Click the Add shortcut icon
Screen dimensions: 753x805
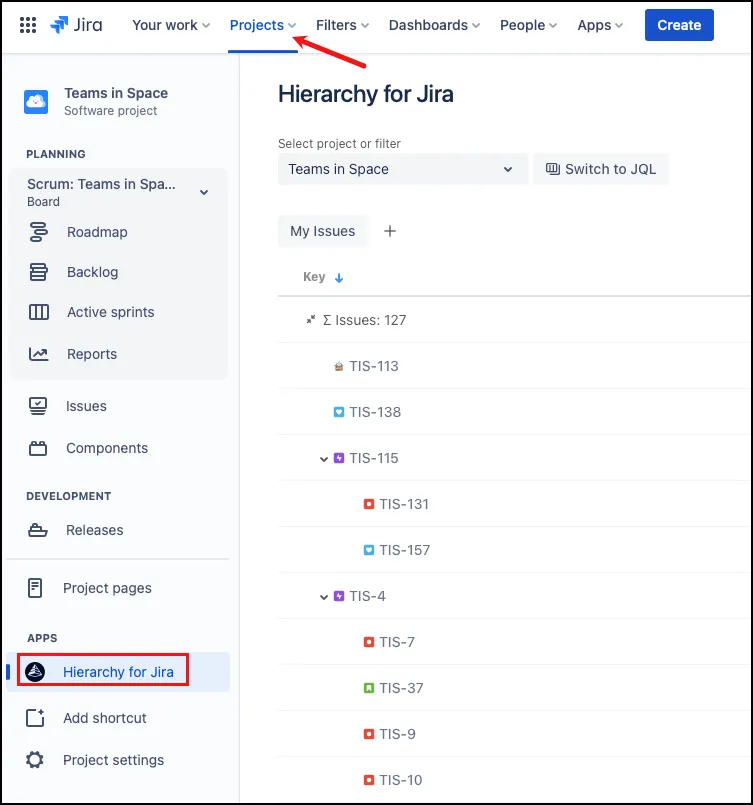click(x=35, y=718)
